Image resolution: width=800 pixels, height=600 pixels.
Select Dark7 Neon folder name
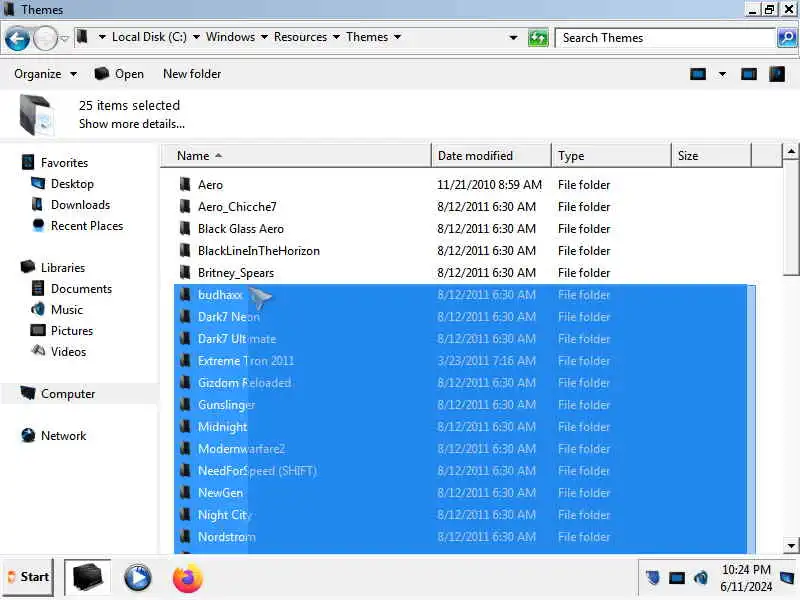pyautogui.click(x=229, y=316)
